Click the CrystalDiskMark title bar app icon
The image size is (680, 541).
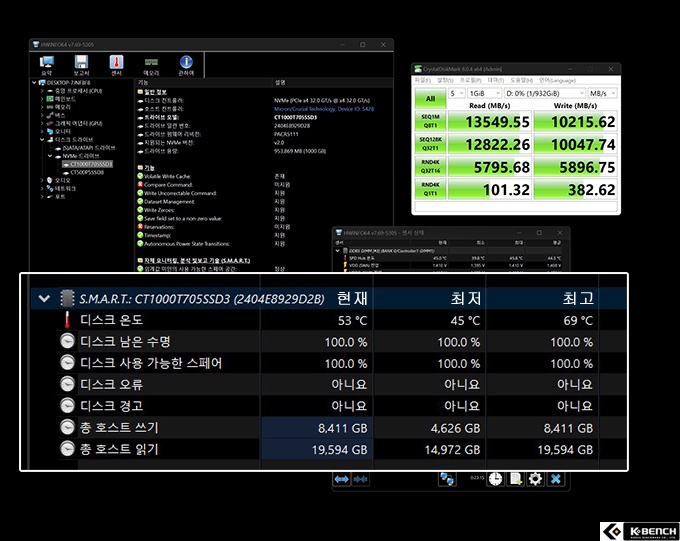point(418,69)
